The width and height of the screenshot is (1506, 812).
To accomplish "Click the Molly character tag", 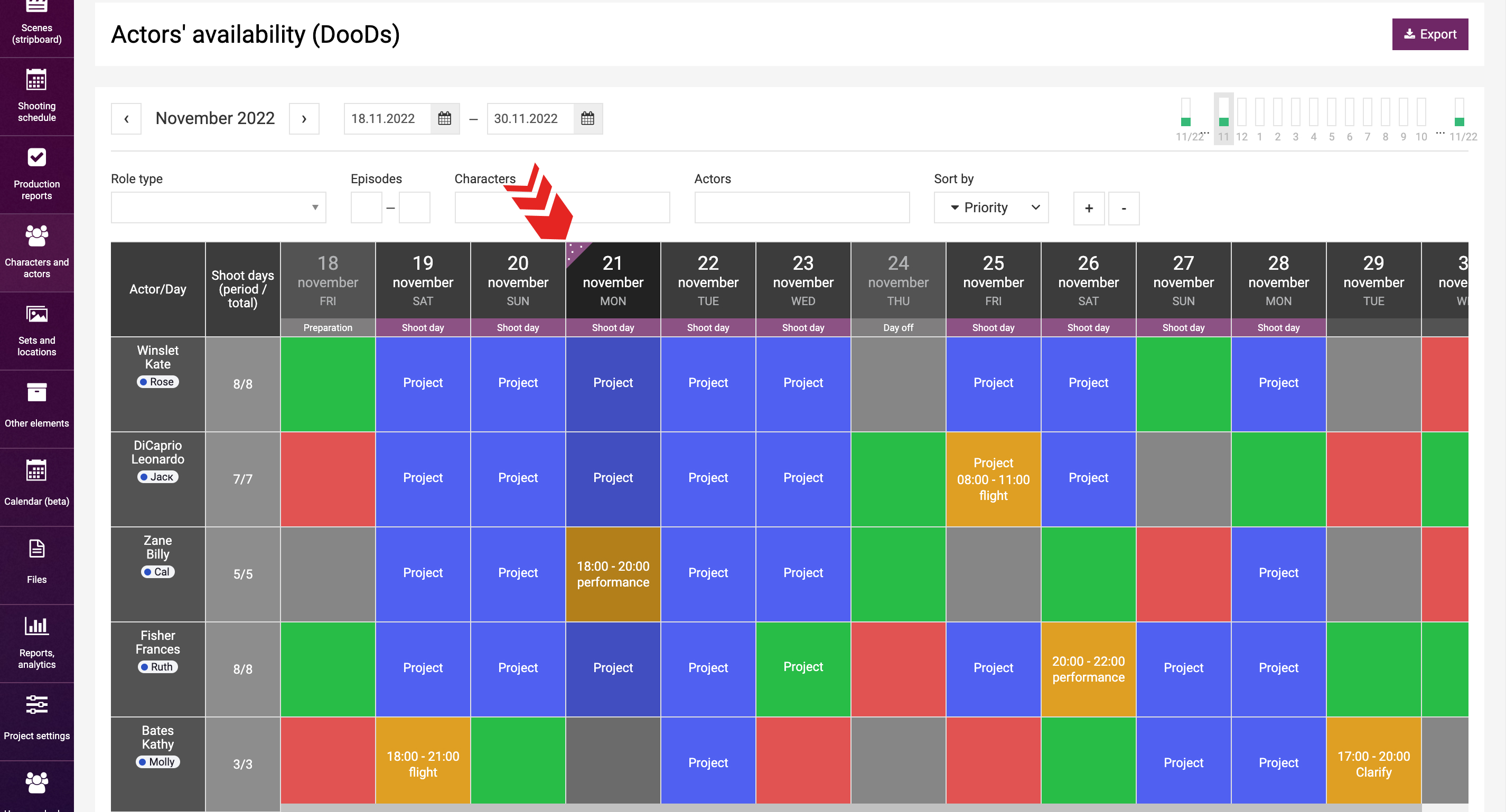I will click(x=158, y=762).
